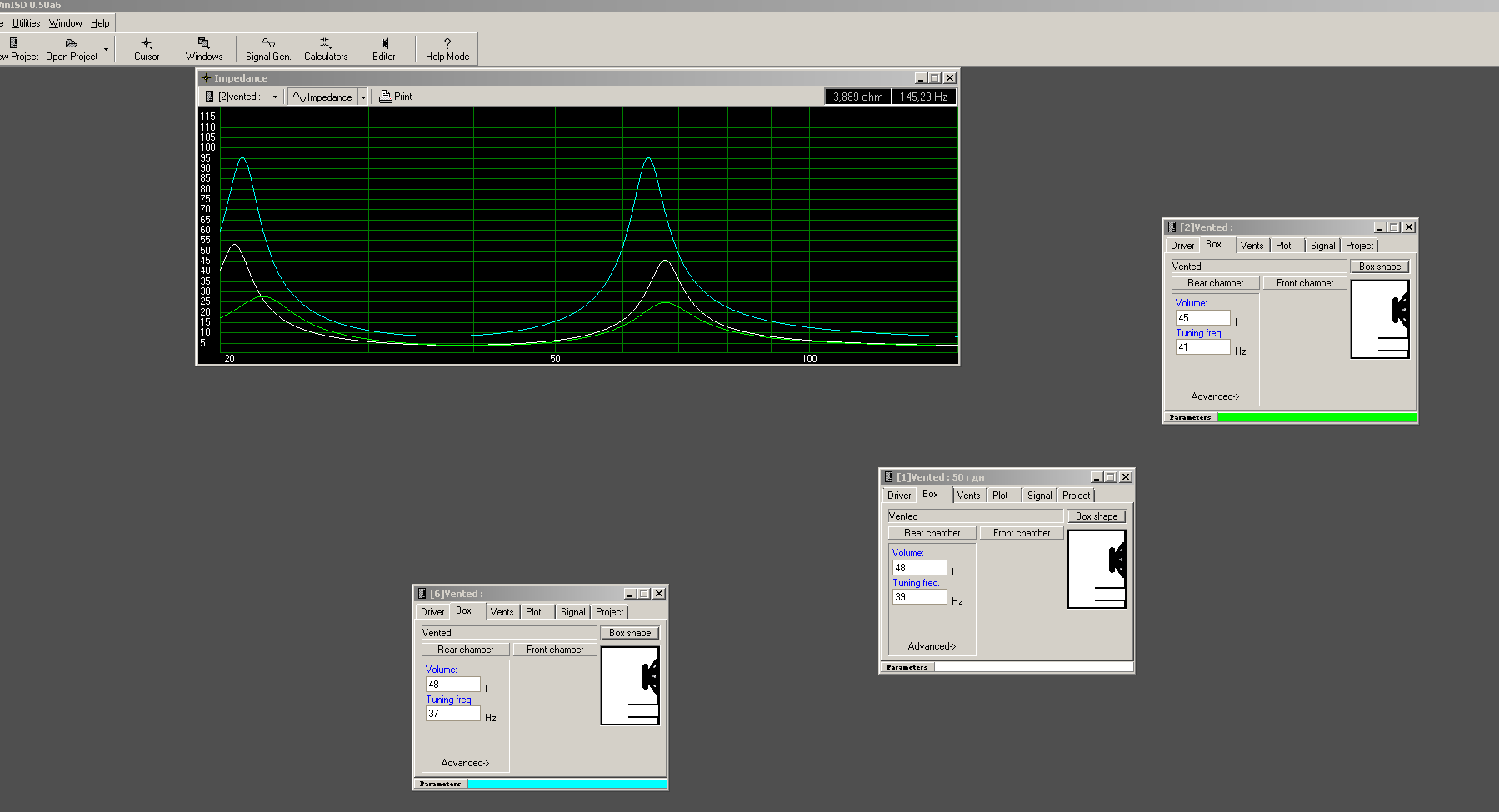Screen dimensions: 1499x812
Task: Open the dropdown arrow beside Open Project
Action: pyautogui.click(x=106, y=49)
